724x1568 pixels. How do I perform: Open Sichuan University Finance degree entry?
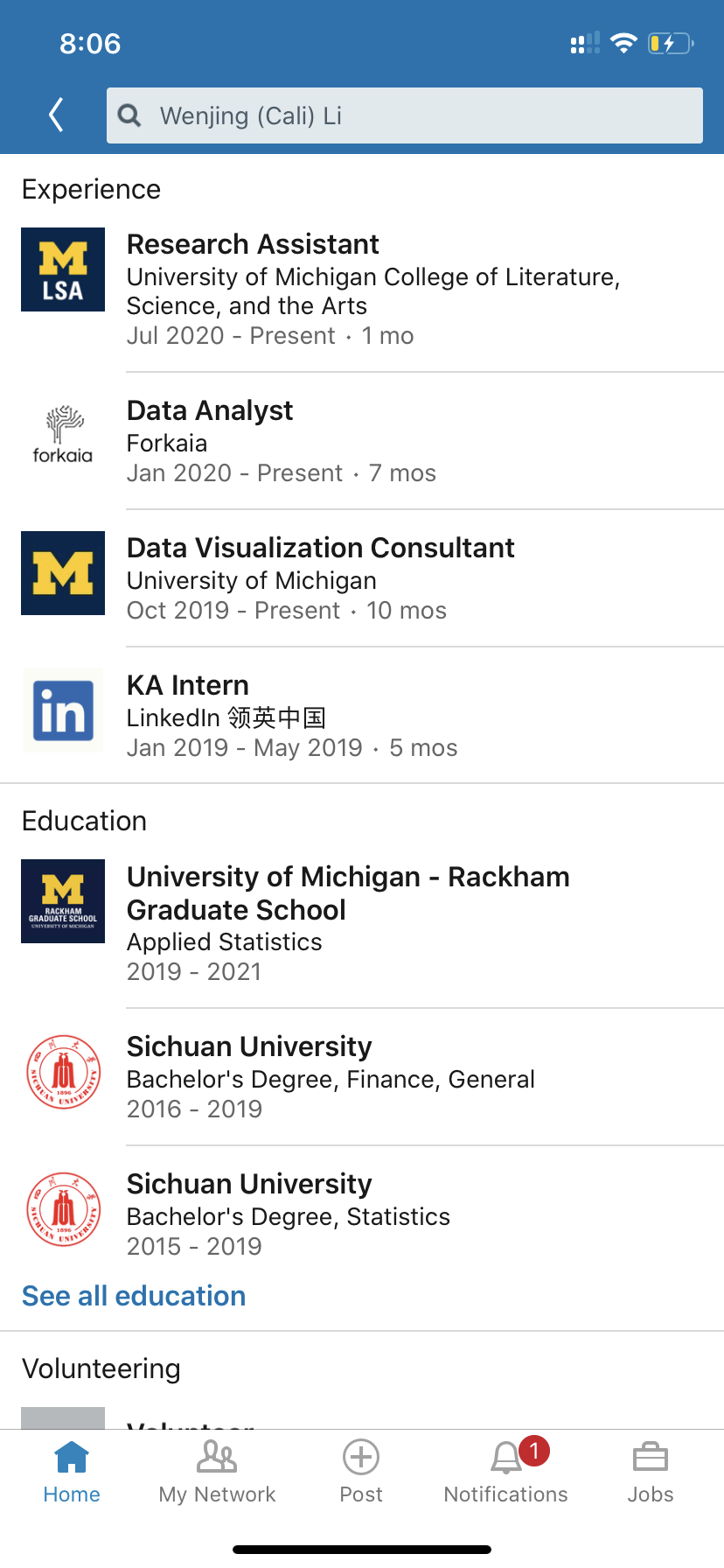point(331,1078)
